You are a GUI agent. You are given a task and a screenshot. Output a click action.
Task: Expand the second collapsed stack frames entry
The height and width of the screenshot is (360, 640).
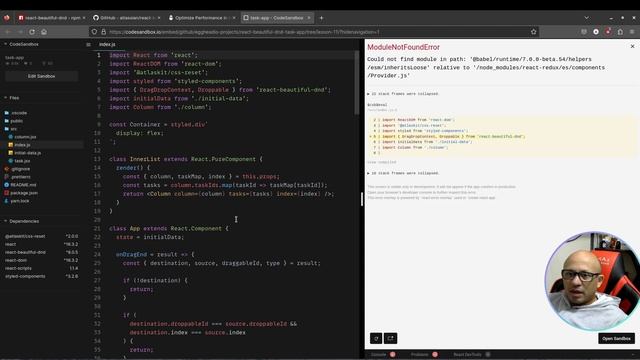(403, 173)
